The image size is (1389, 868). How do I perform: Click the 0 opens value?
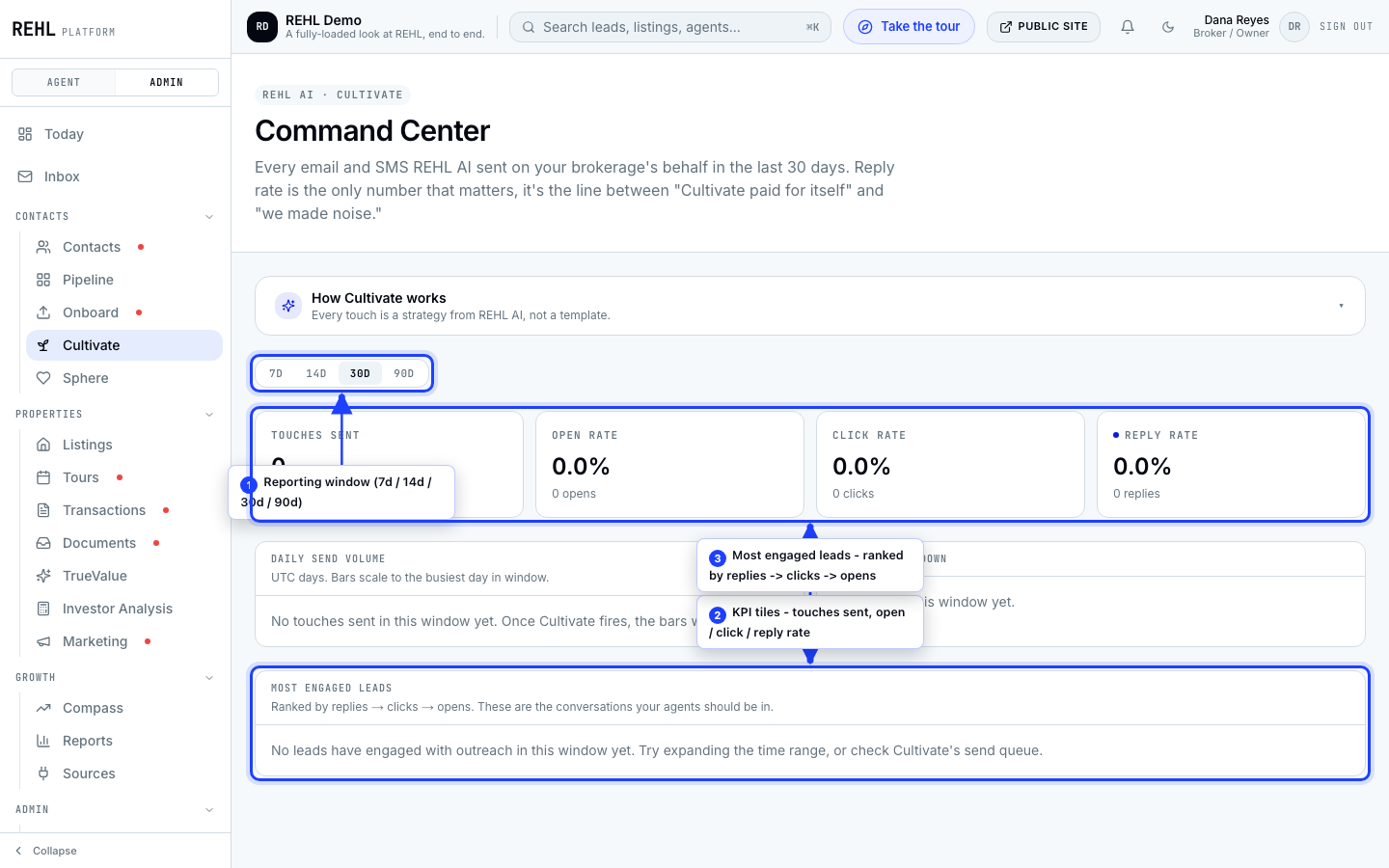click(574, 494)
